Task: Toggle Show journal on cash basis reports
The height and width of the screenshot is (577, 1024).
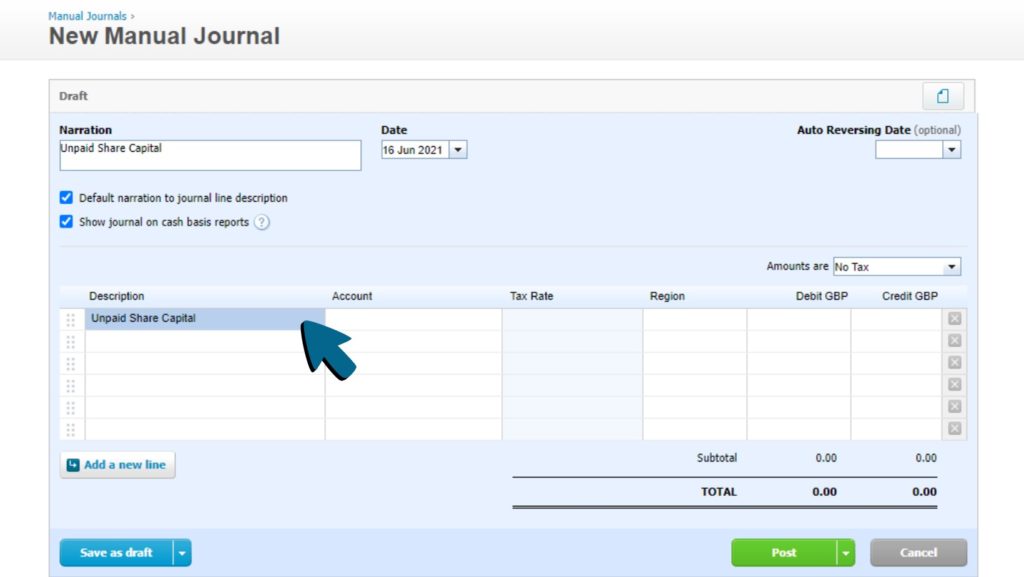Action: 66,221
